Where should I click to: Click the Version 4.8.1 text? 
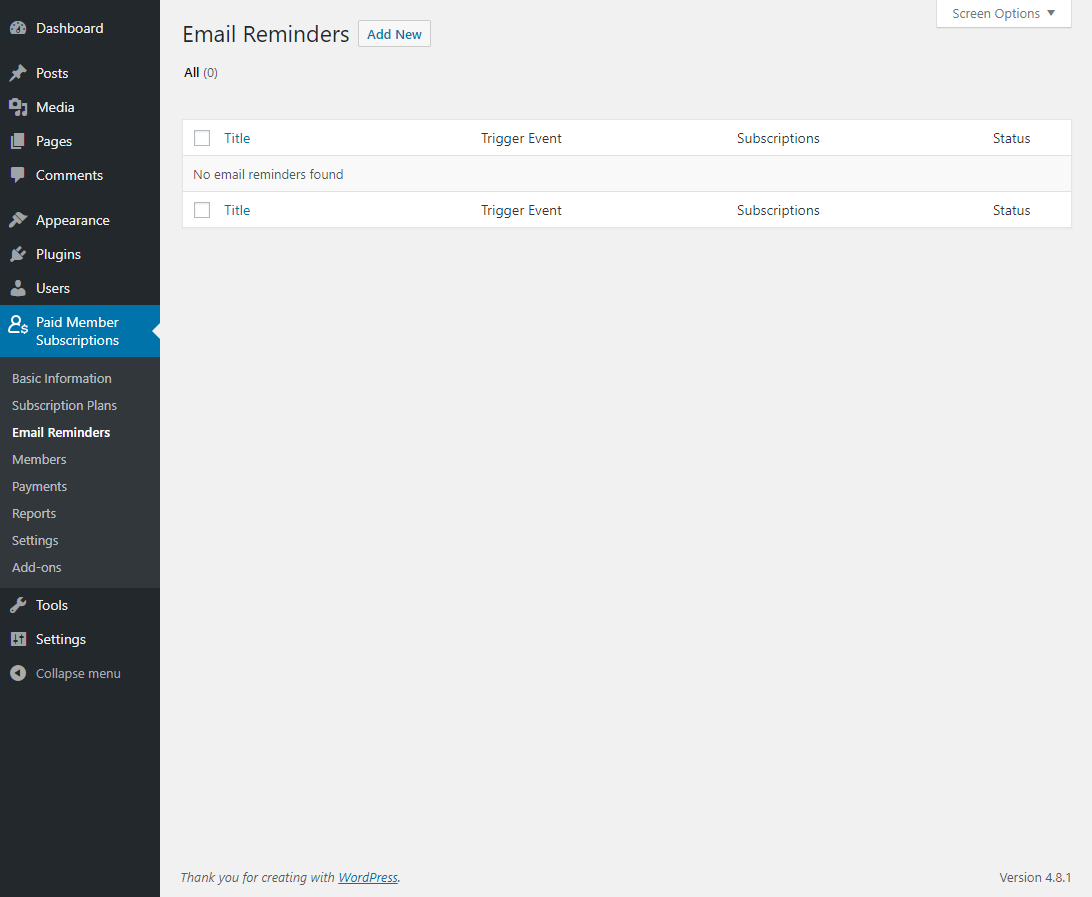tap(1035, 878)
